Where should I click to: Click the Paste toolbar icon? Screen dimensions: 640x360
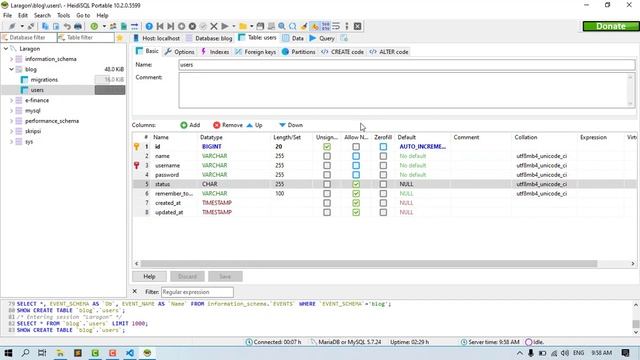[x=56, y=26]
